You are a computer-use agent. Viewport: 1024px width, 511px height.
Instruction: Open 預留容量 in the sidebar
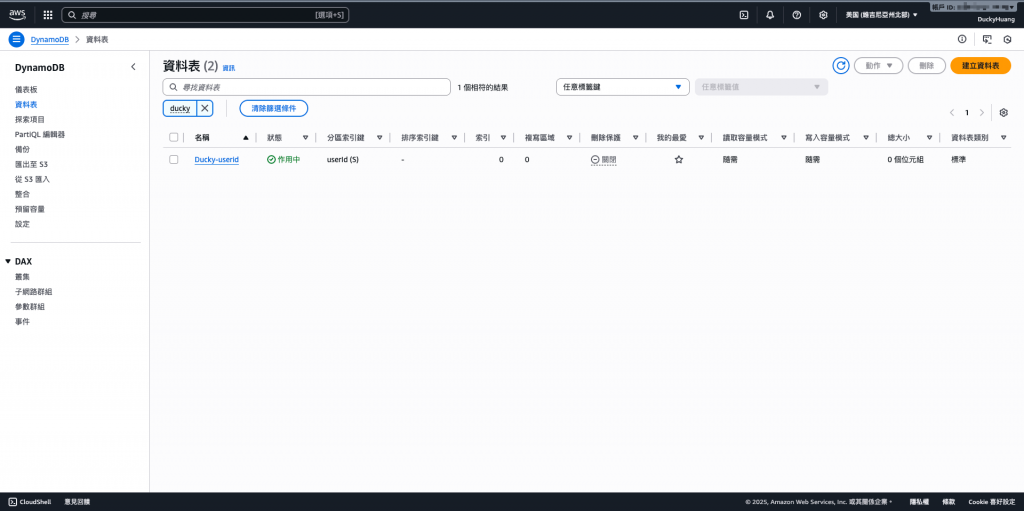click(30, 209)
